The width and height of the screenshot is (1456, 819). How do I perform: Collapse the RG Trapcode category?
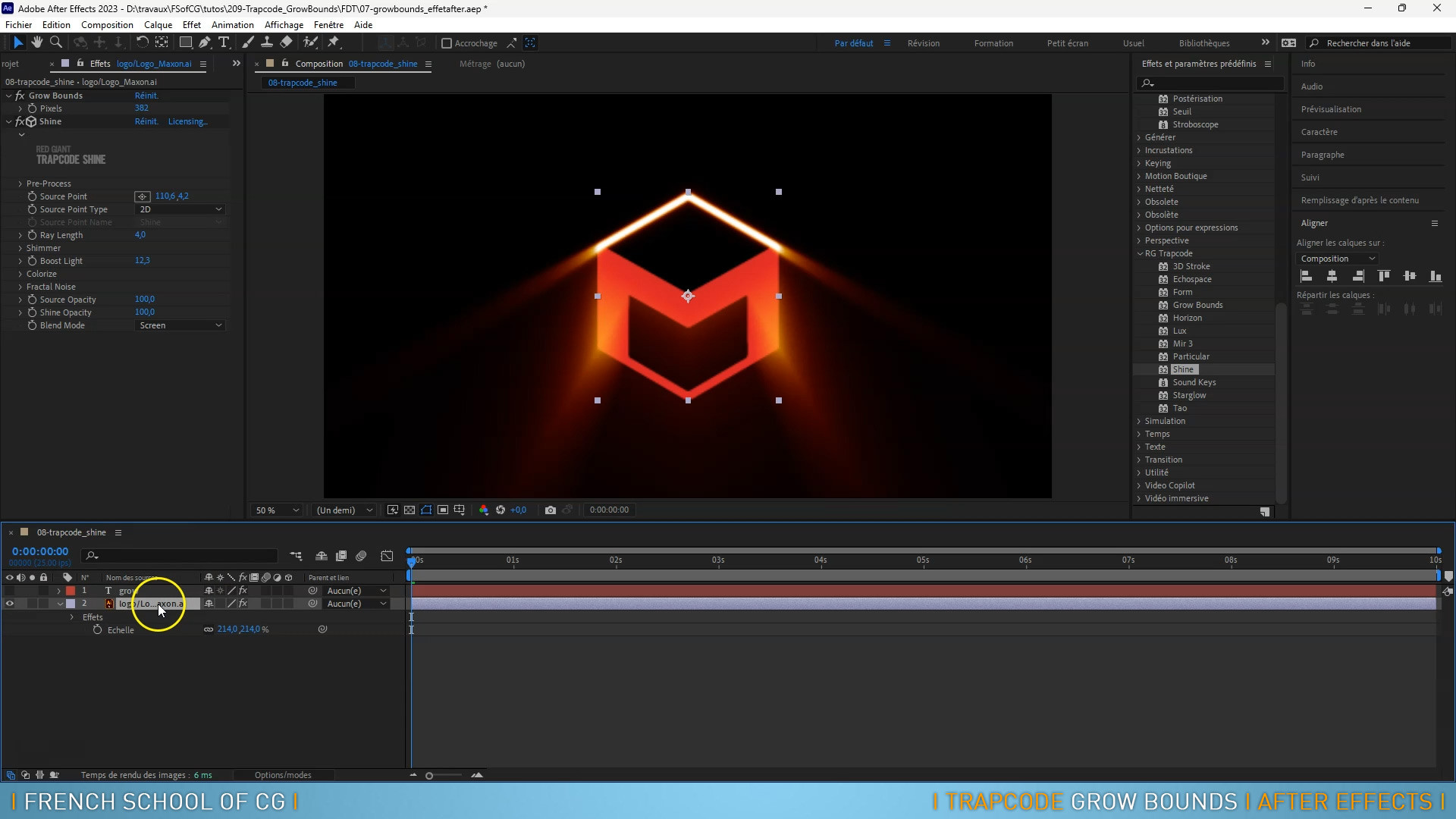pyautogui.click(x=1139, y=253)
